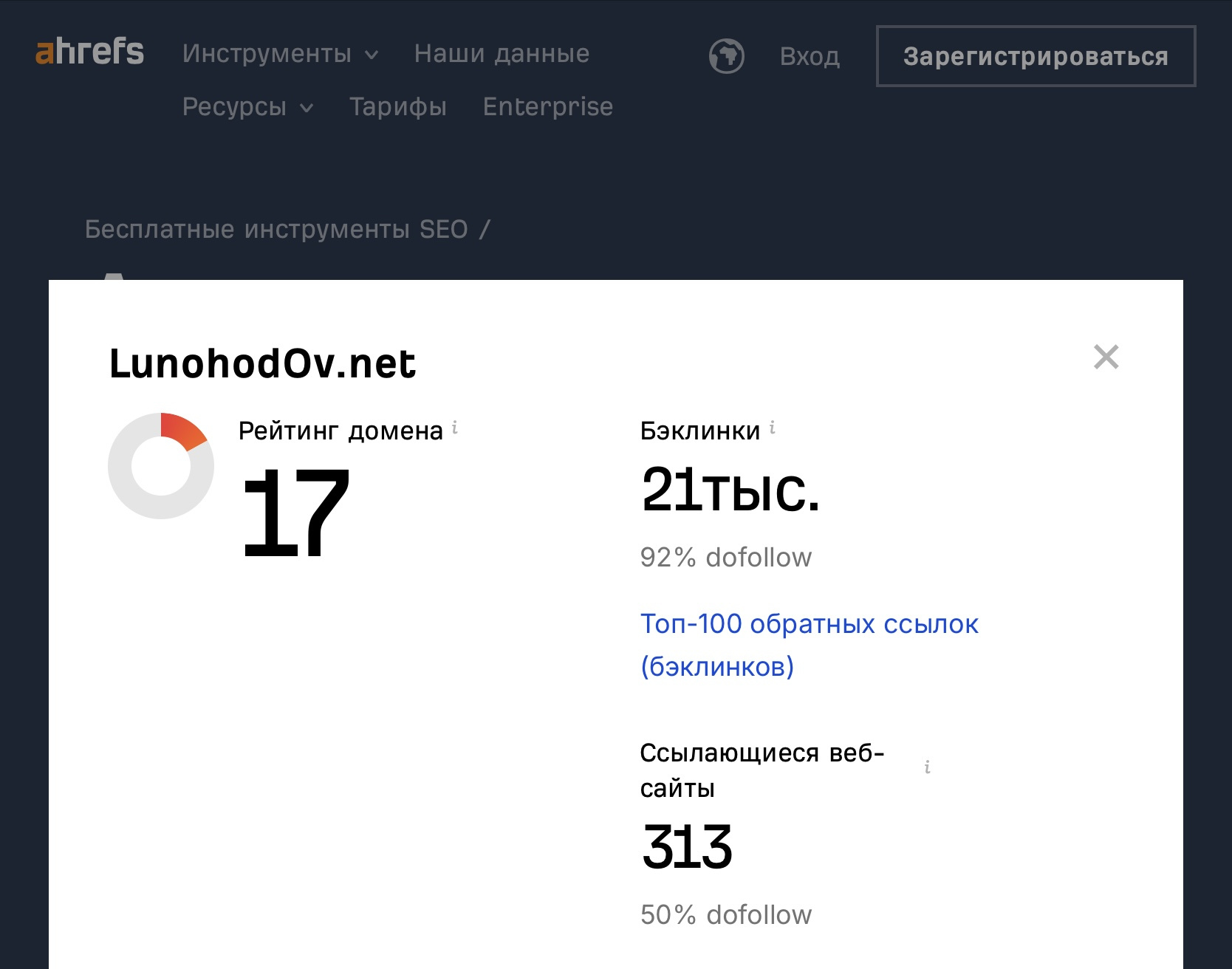The width and height of the screenshot is (1232, 969).
Task: Click the 50% dofollow text
Action: pos(726,915)
